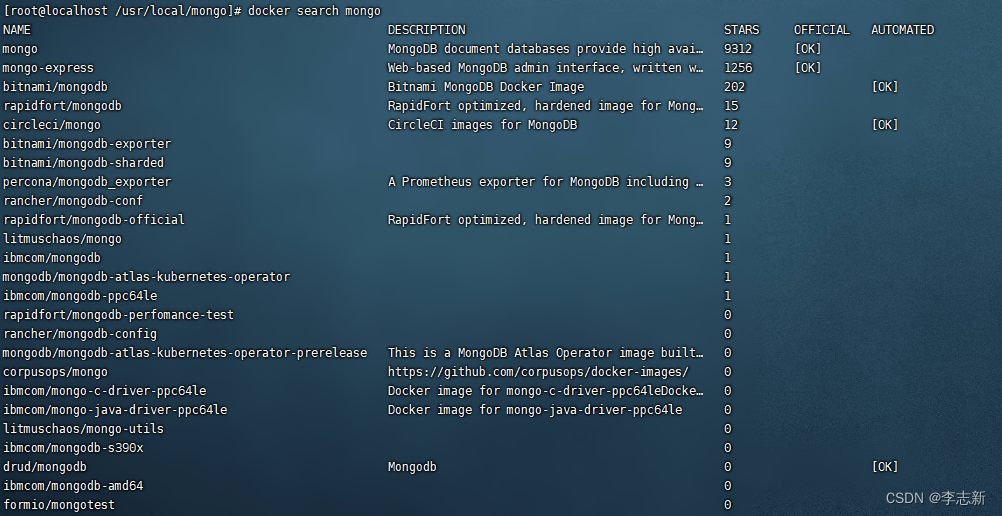This screenshot has width=1002, height=516.
Task: Click 'litmuschaos/mongo-utils' name
Action: pos(83,429)
